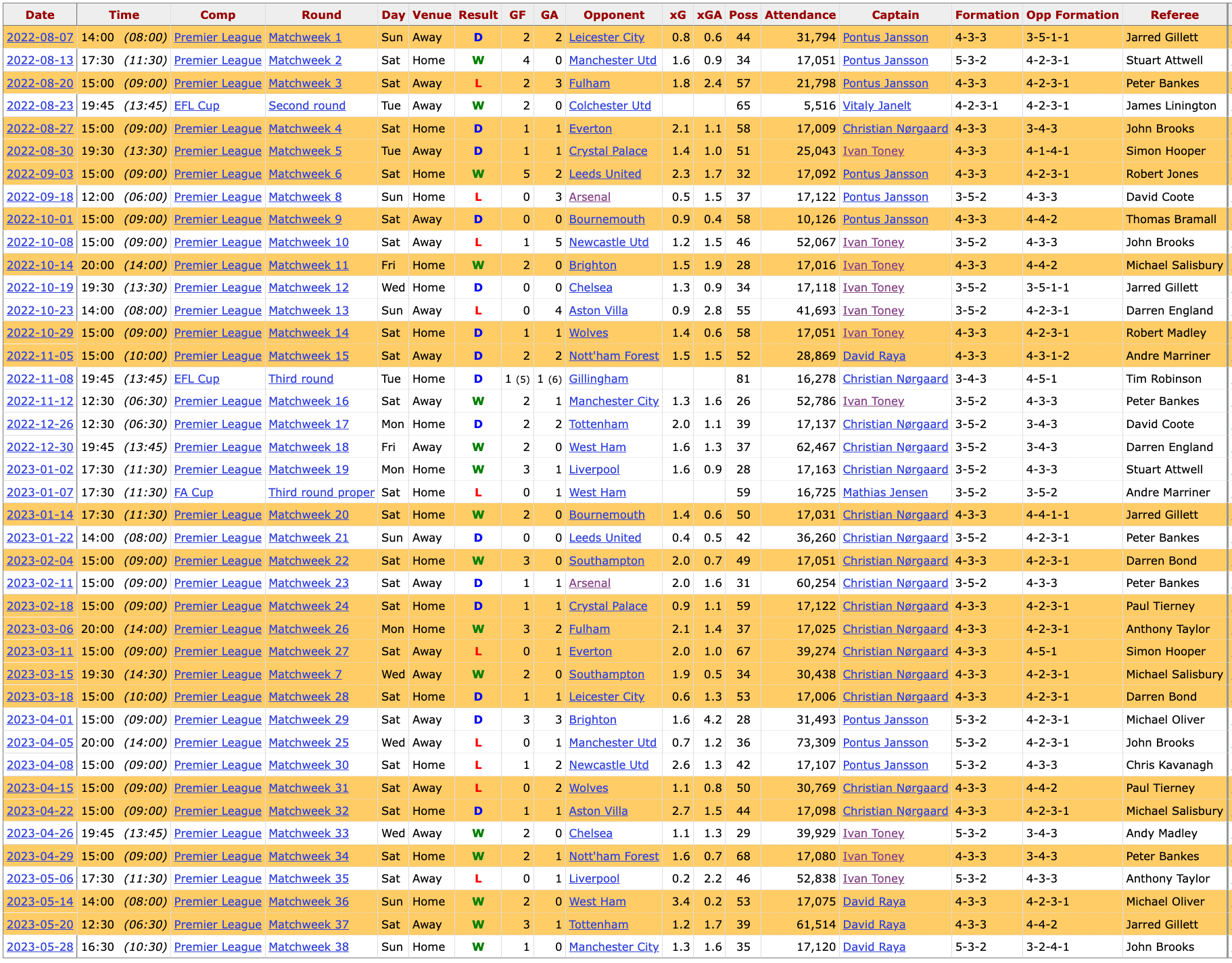Screen dimensions: 1232x963
Task: Open Matchweek 6 round link
Action: [305, 174]
